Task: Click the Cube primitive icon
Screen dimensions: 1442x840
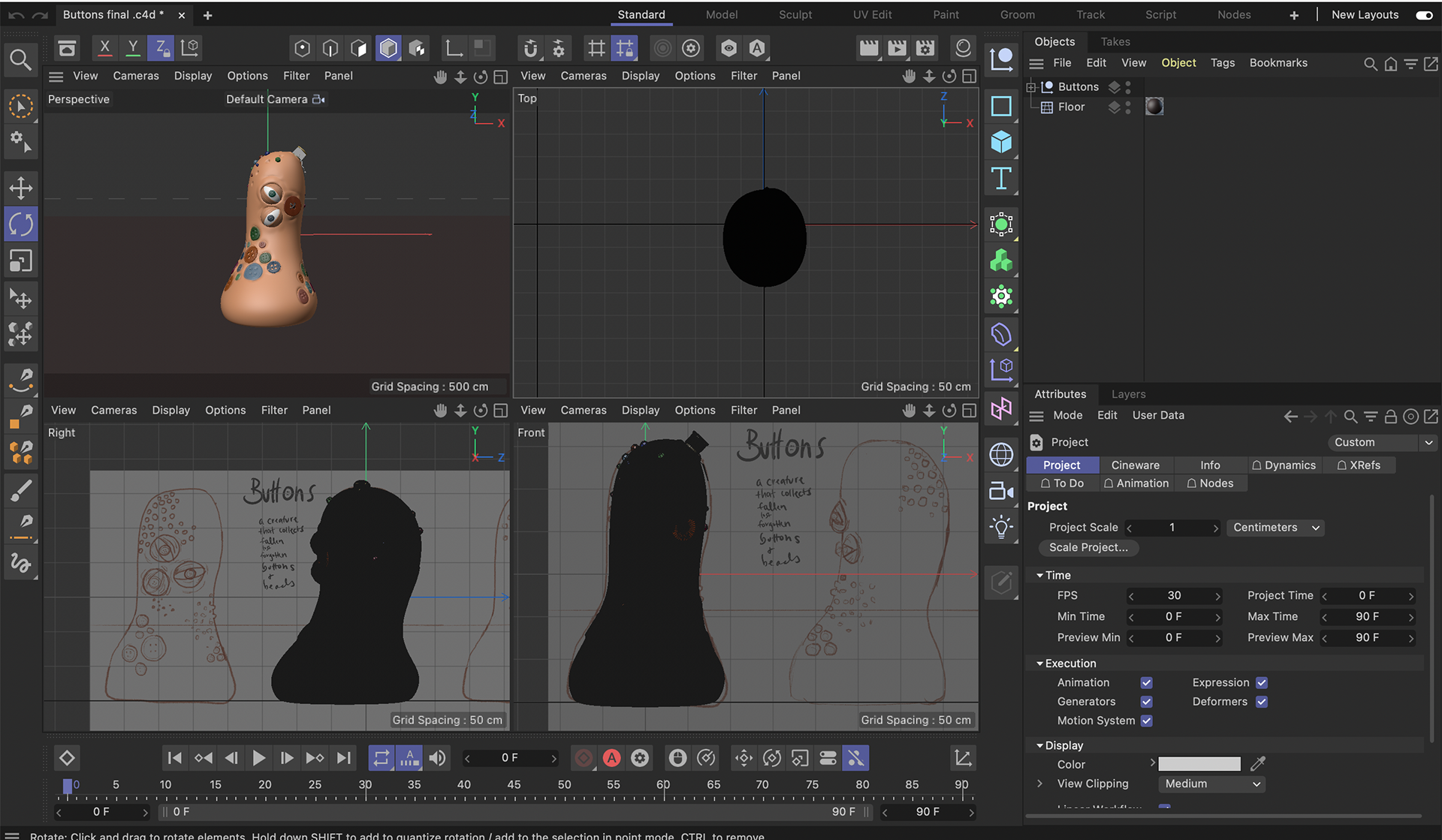Action: [x=1001, y=142]
